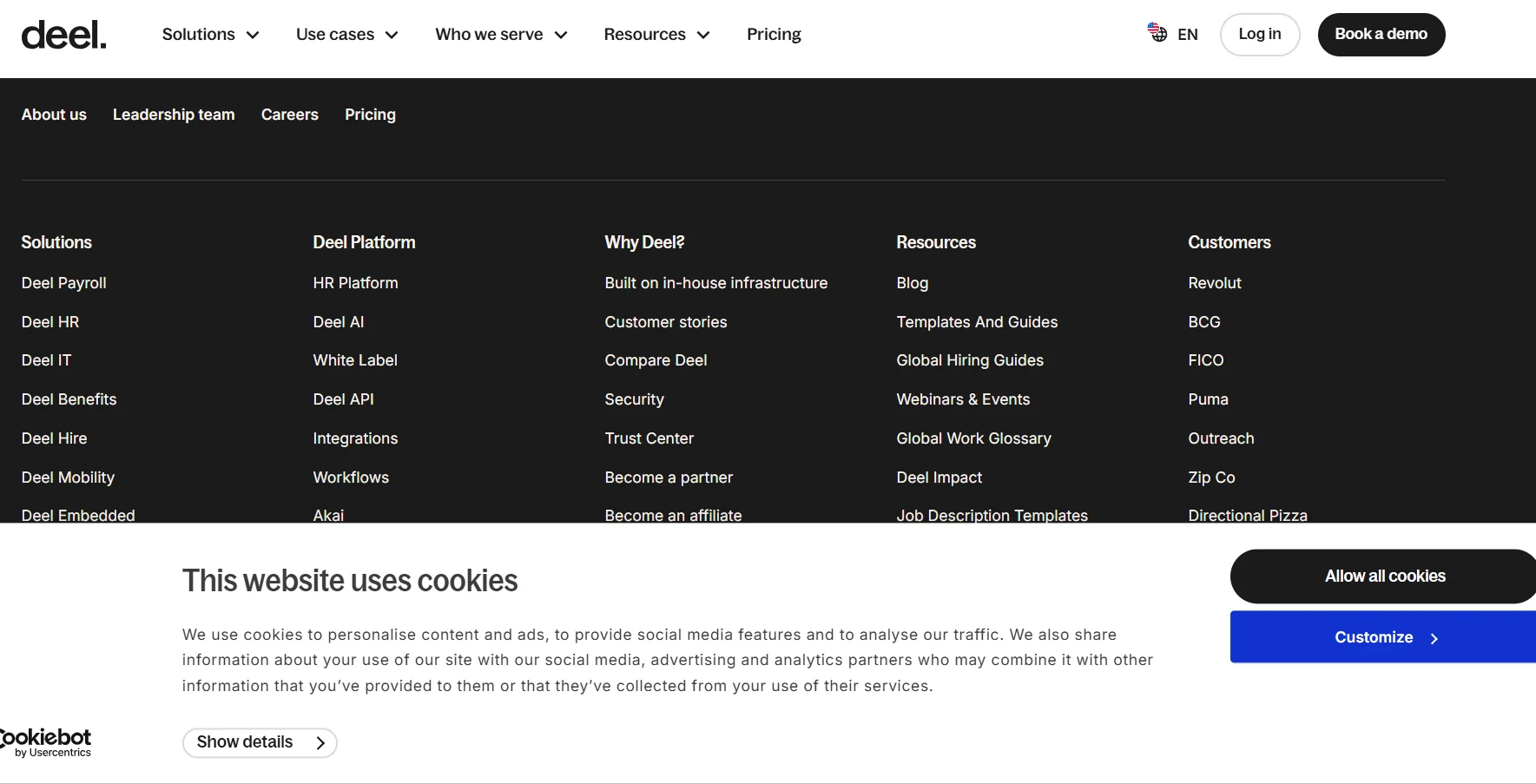Allow all cookies
Screen dimensions: 1536x784
tap(1383, 576)
